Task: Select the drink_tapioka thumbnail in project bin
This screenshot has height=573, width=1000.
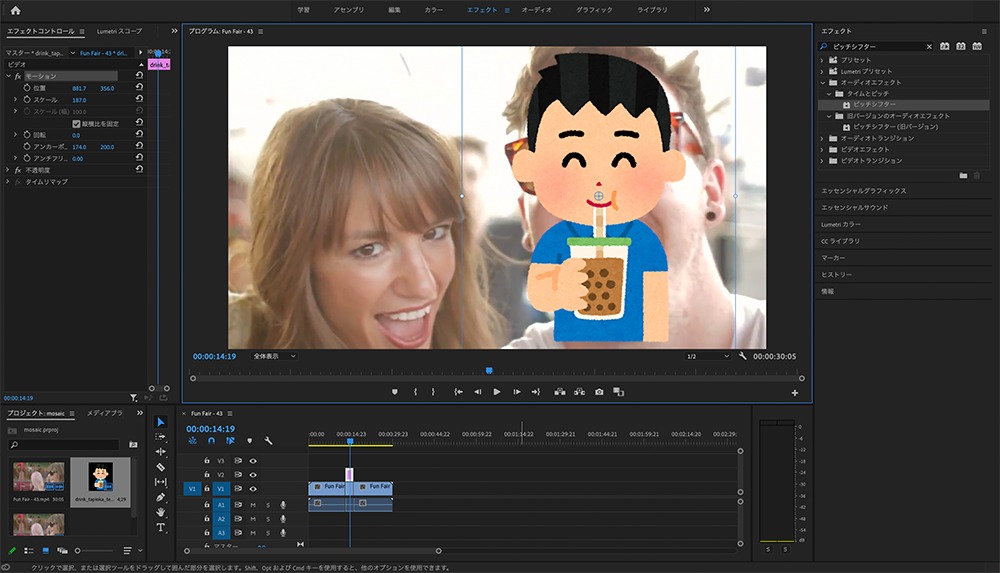Action: (100, 477)
